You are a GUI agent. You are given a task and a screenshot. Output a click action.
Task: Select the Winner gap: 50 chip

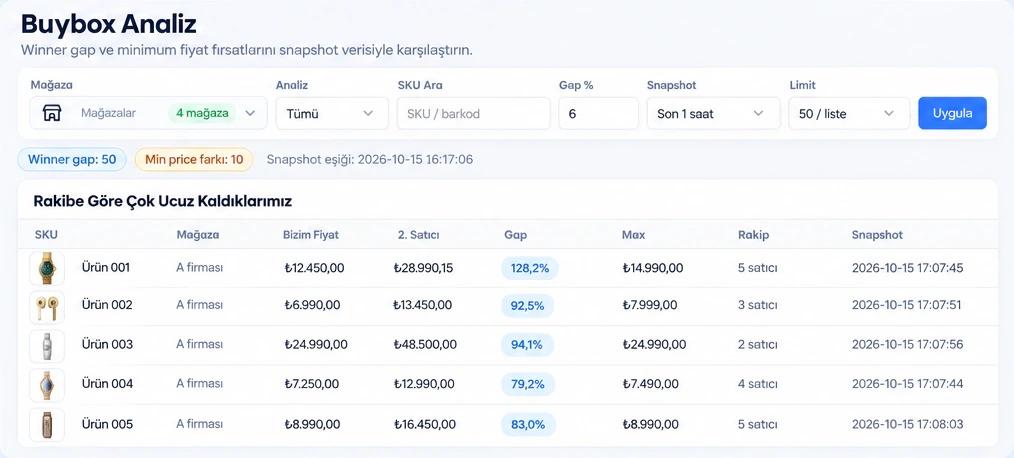pos(72,159)
